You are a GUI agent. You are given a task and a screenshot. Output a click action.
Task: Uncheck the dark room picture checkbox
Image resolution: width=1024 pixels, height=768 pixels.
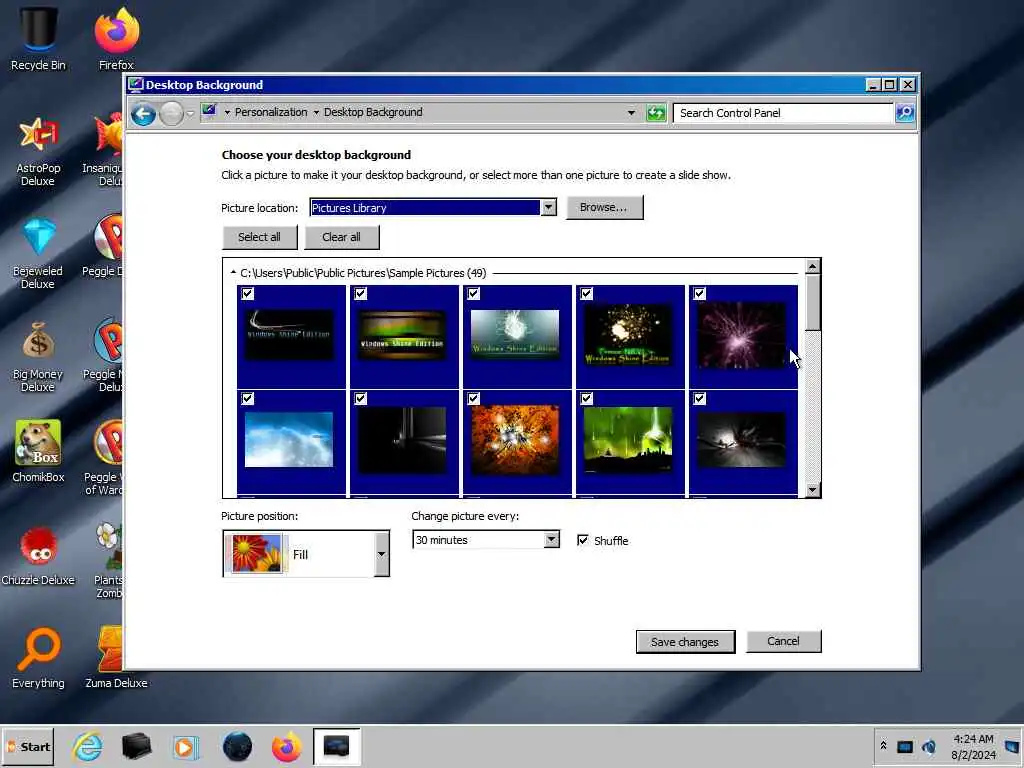tap(360, 398)
